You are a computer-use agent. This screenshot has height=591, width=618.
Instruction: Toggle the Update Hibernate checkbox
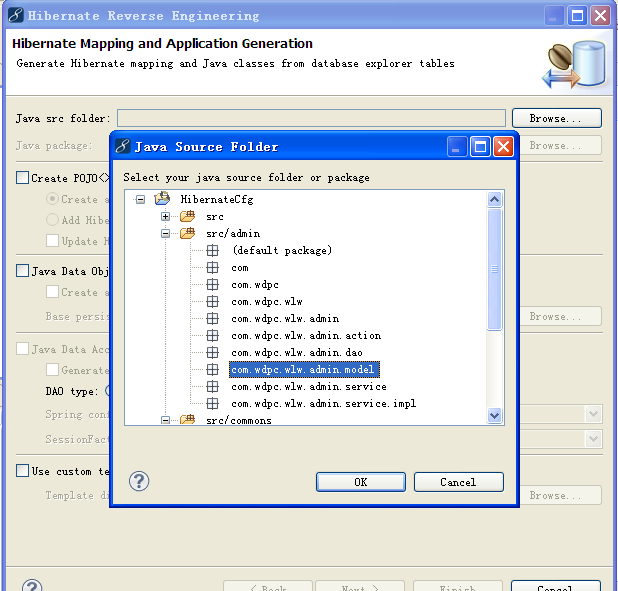[52, 241]
